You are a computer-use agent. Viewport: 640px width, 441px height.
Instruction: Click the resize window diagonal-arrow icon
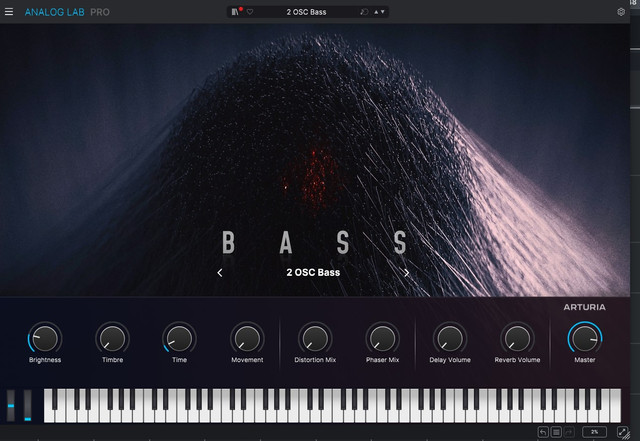(x=622, y=432)
